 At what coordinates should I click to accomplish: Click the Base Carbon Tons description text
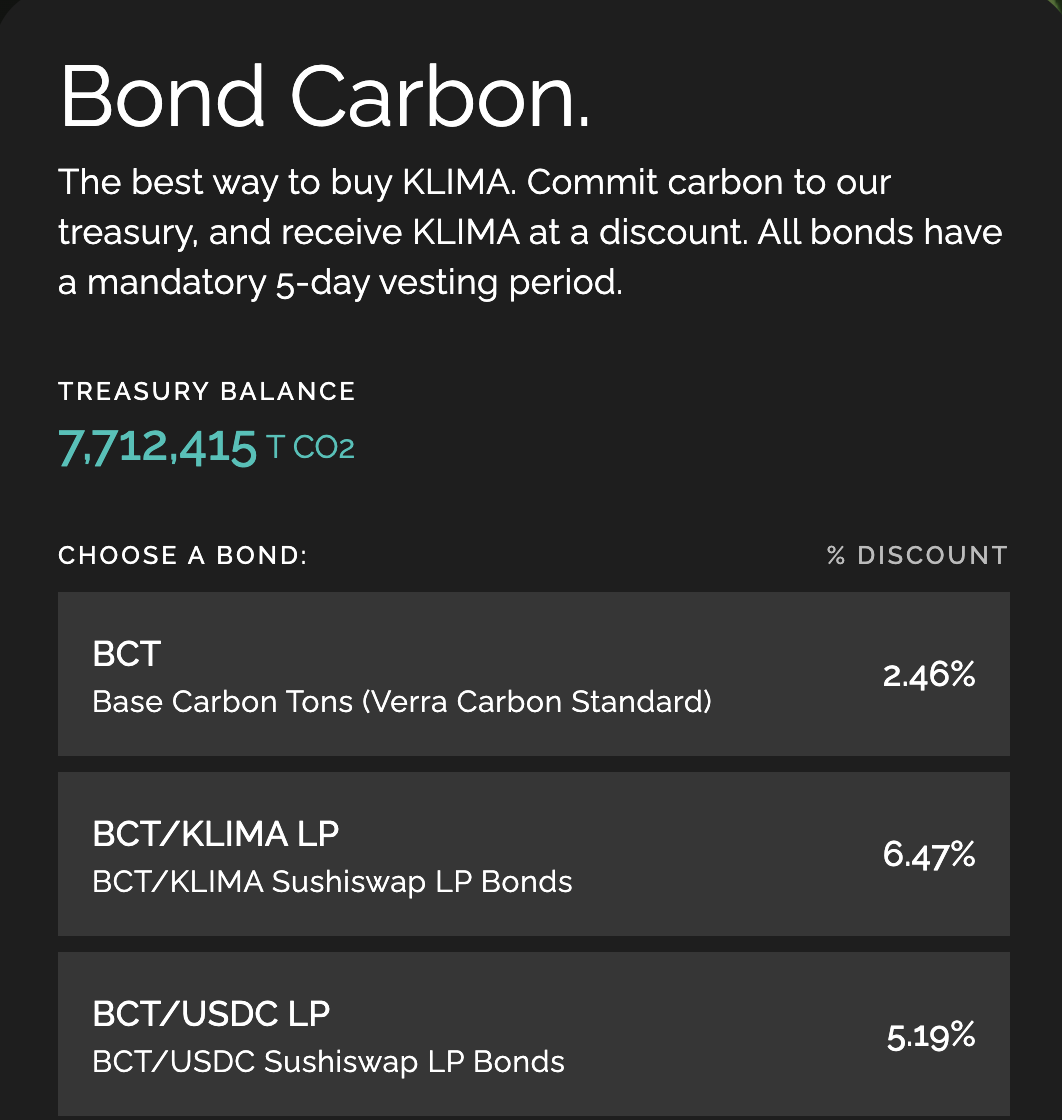pyautogui.click(x=400, y=701)
